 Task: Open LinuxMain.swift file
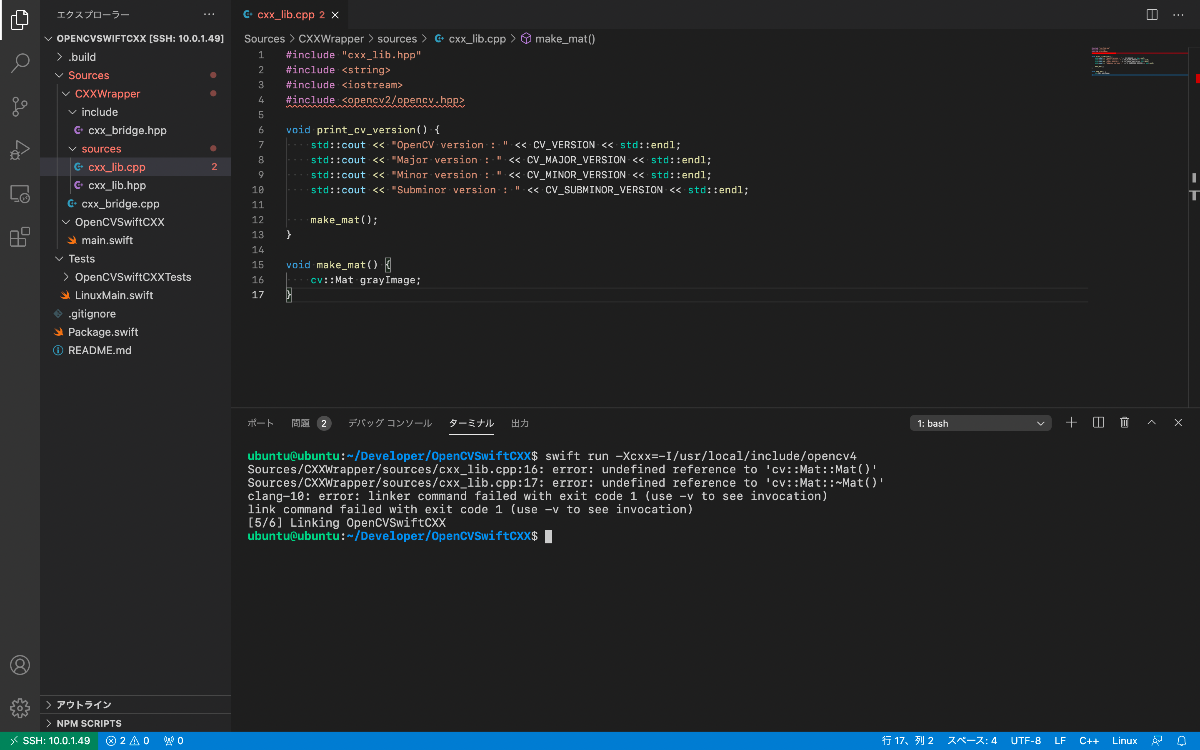pos(114,295)
